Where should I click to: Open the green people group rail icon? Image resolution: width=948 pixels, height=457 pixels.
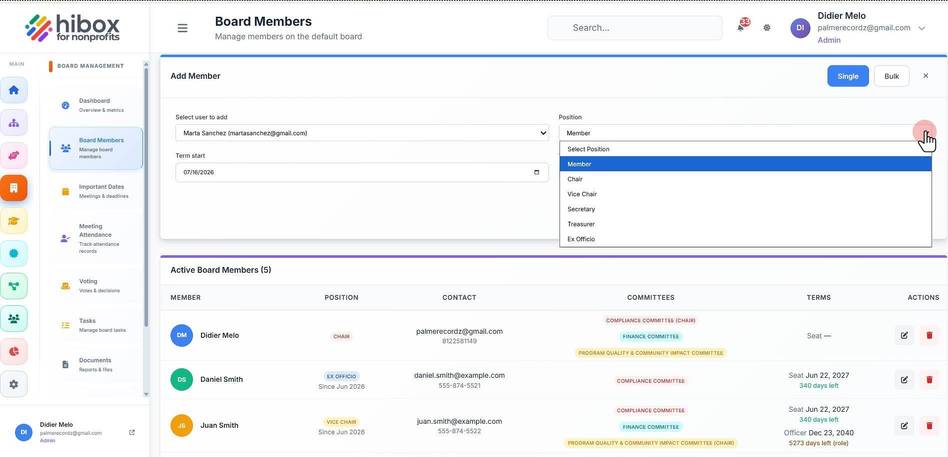pyautogui.click(x=14, y=319)
